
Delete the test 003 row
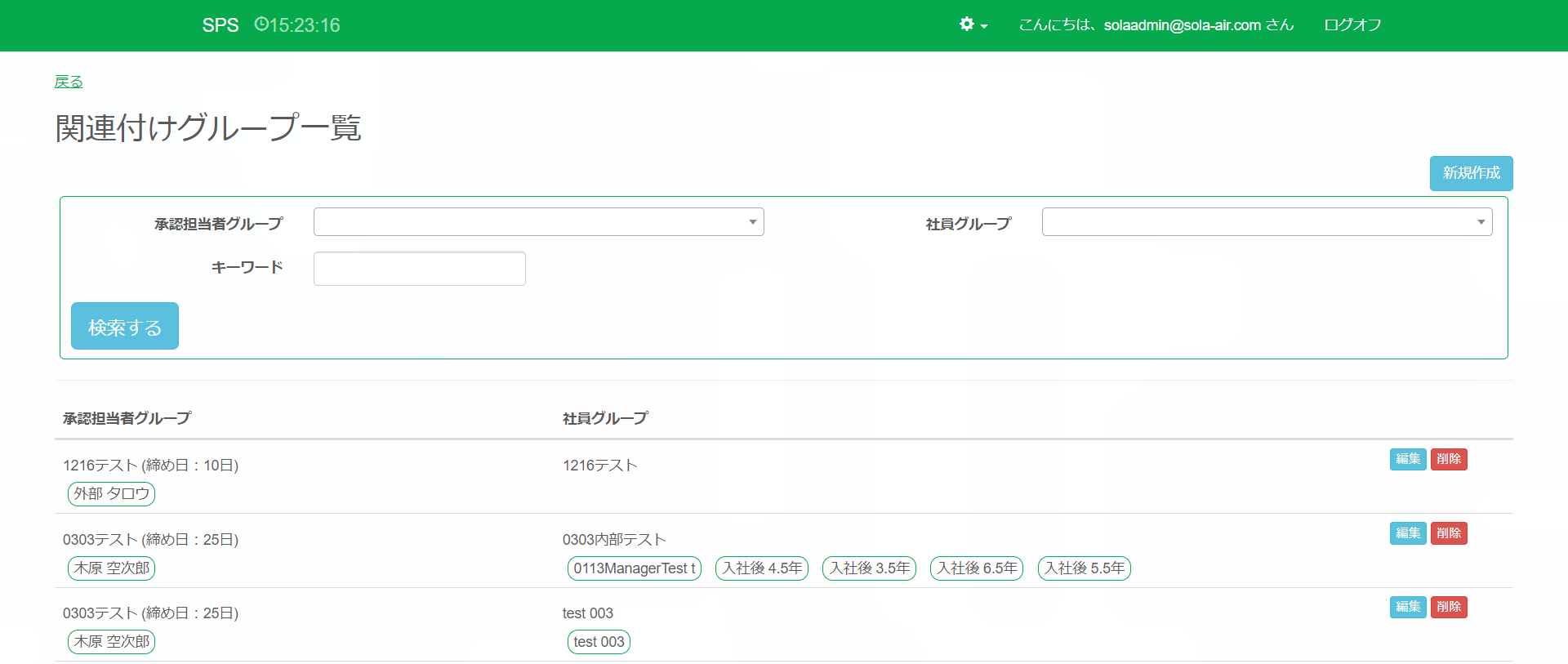point(1449,607)
